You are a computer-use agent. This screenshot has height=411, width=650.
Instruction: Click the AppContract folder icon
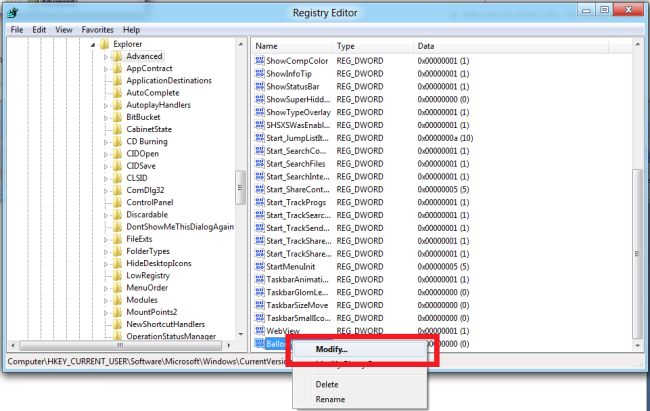click(118, 68)
